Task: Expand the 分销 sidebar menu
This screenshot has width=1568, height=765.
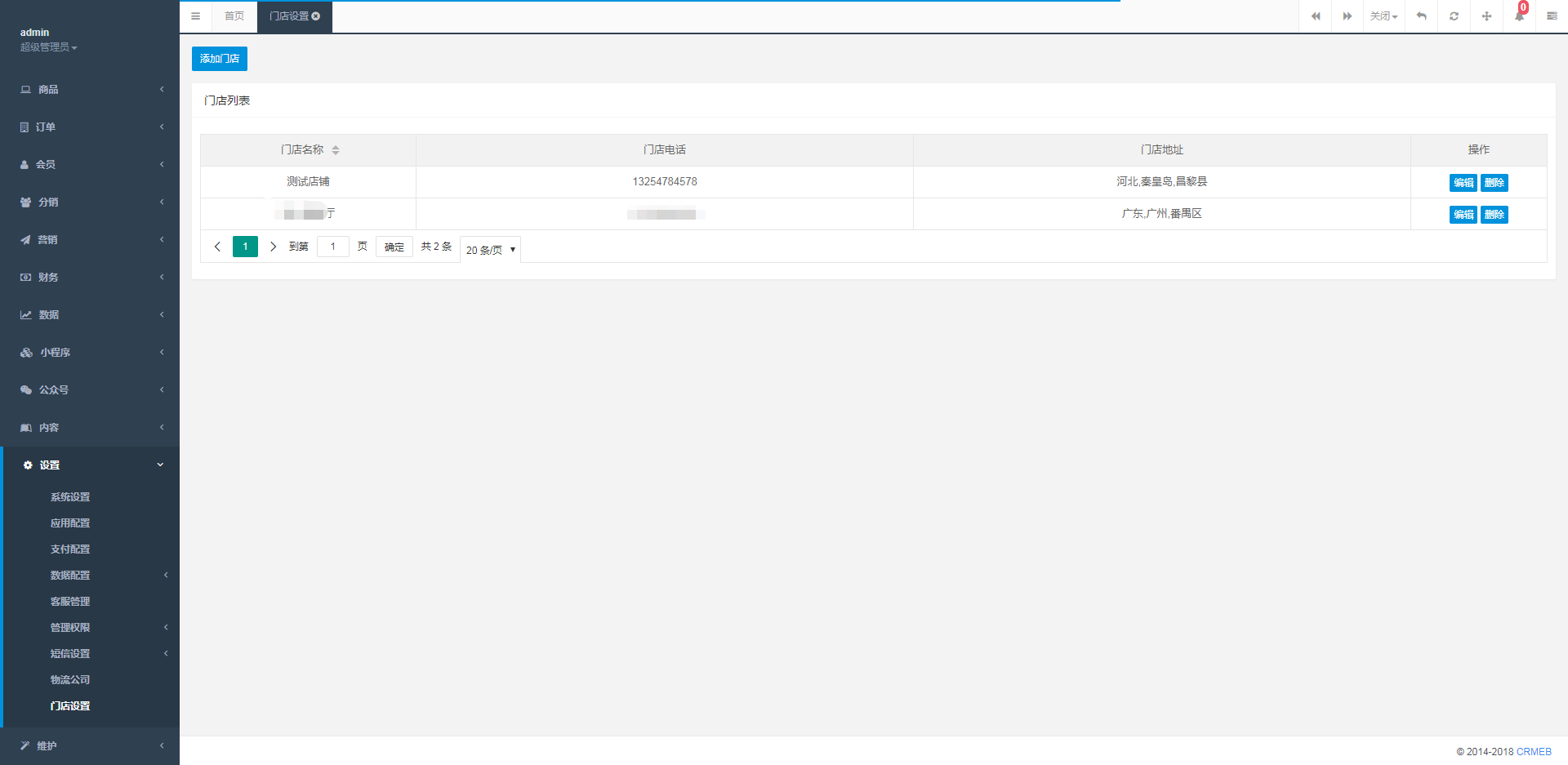Action: [x=90, y=202]
